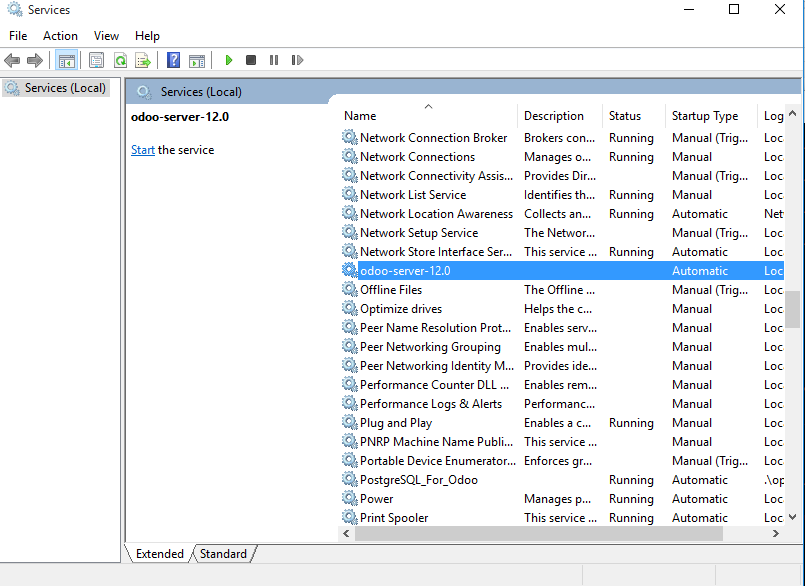Click the Services title bar app icon
The width and height of the screenshot is (805, 586).
(x=14, y=9)
